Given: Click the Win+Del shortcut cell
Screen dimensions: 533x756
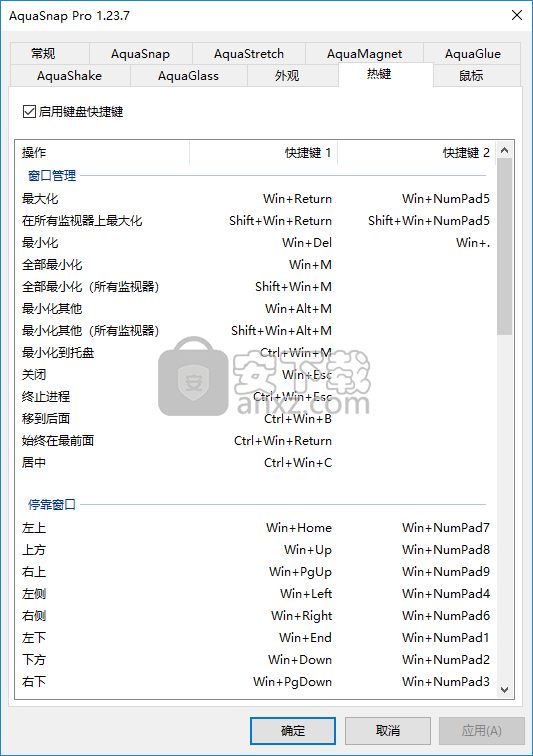Looking at the screenshot, I should point(307,243).
